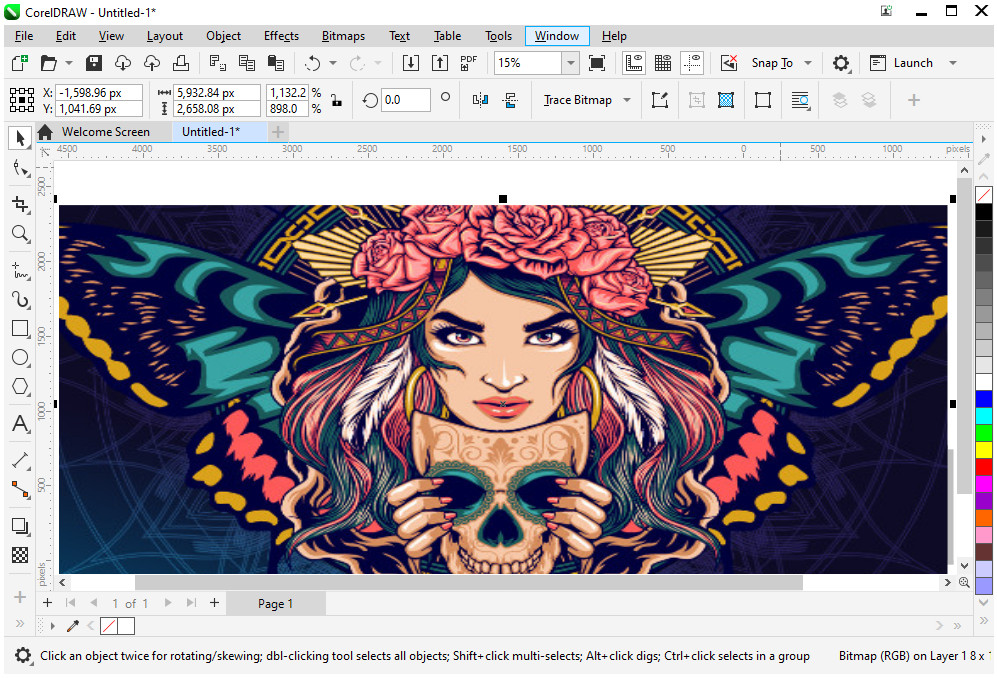Open the Object menu

pos(223,36)
